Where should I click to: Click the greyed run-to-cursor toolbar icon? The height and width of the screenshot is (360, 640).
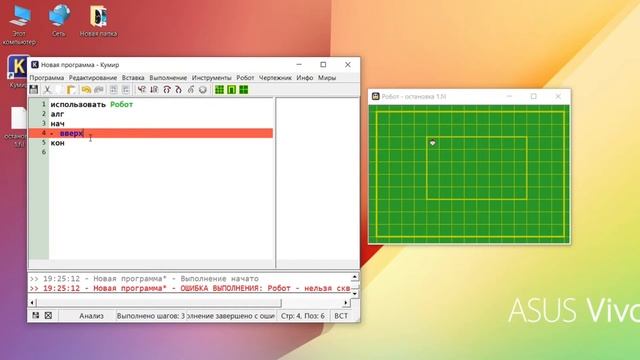(191, 90)
